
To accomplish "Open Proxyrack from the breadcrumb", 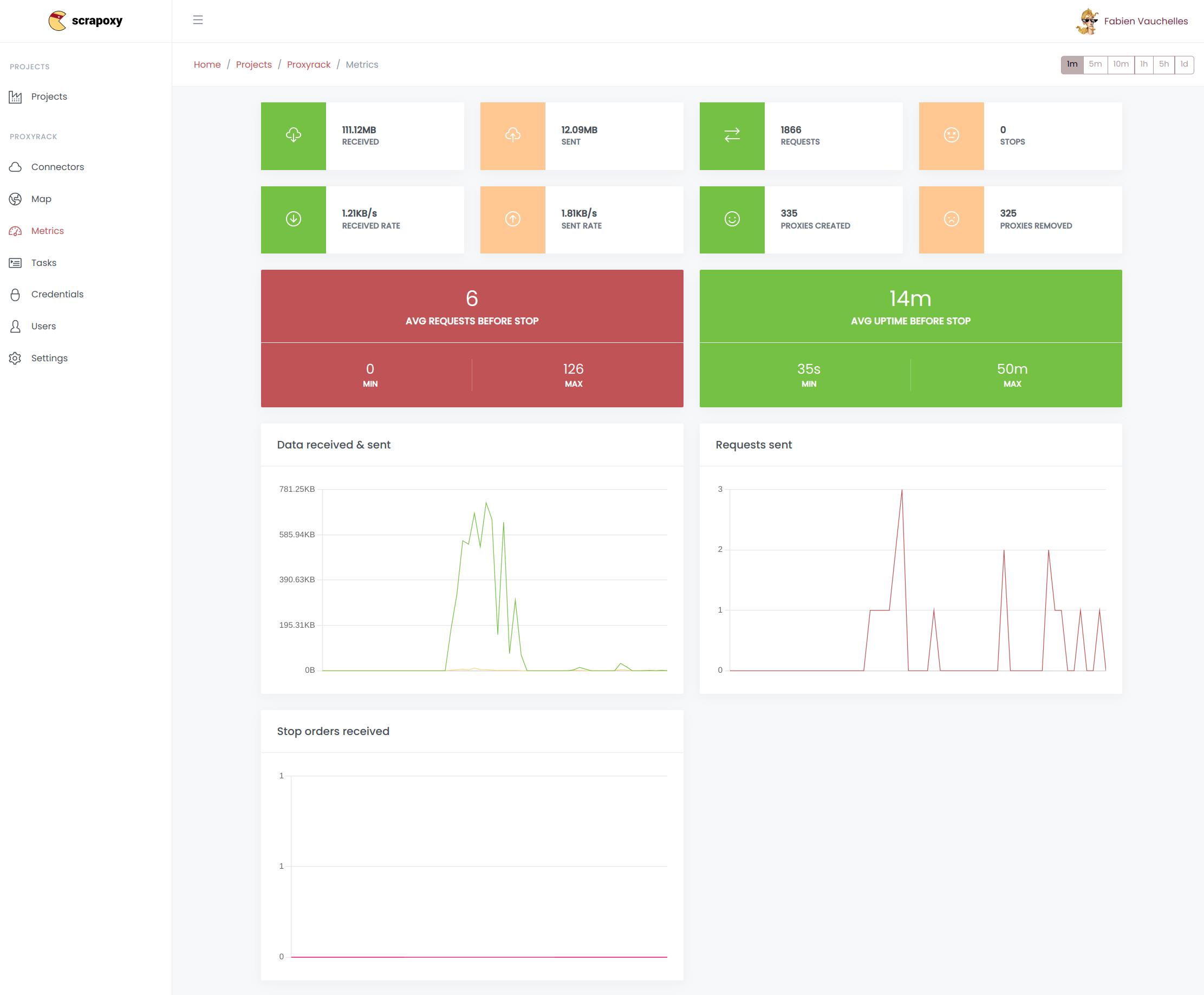I will click(308, 64).
